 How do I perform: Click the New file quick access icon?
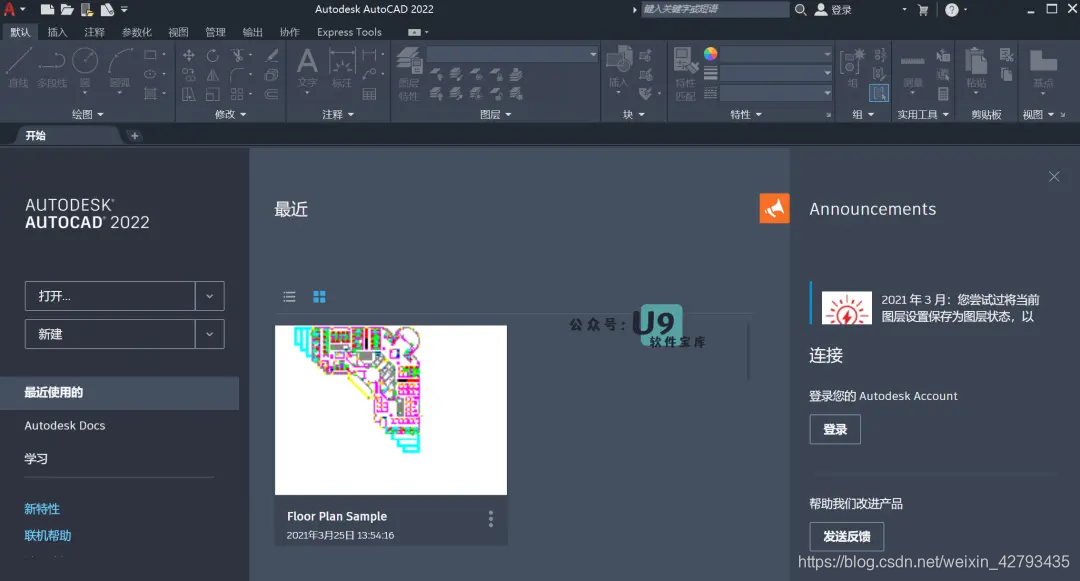(47, 10)
